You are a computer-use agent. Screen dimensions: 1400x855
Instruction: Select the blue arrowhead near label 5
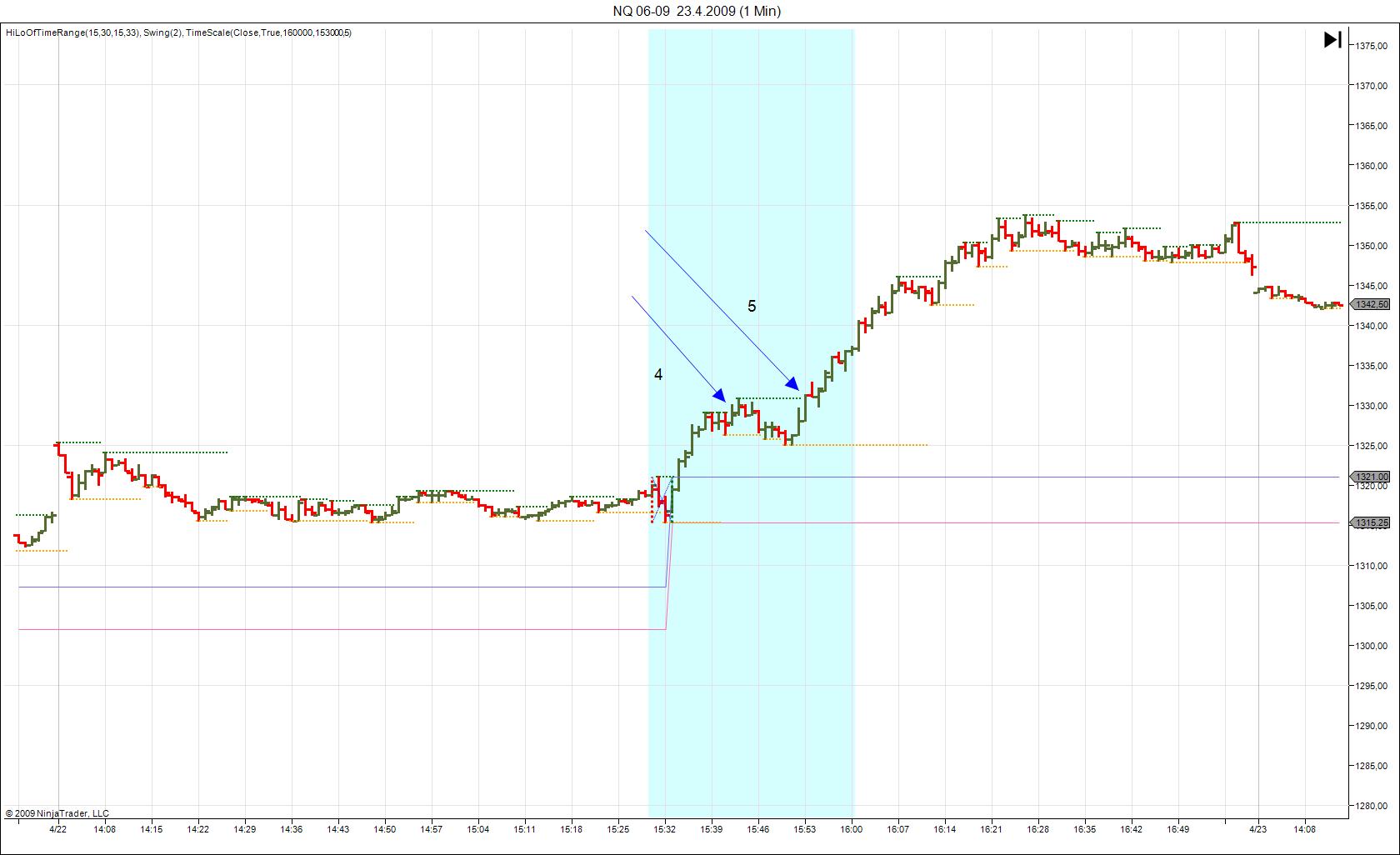pyautogui.click(x=792, y=383)
